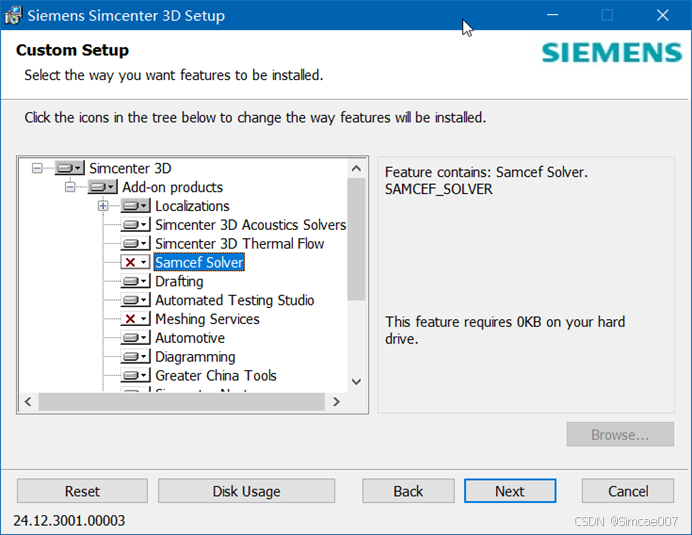This screenshot has width=692, height=535.
Task: Click feature tree vertical scrollbar thumb
Action: point(357,239)
